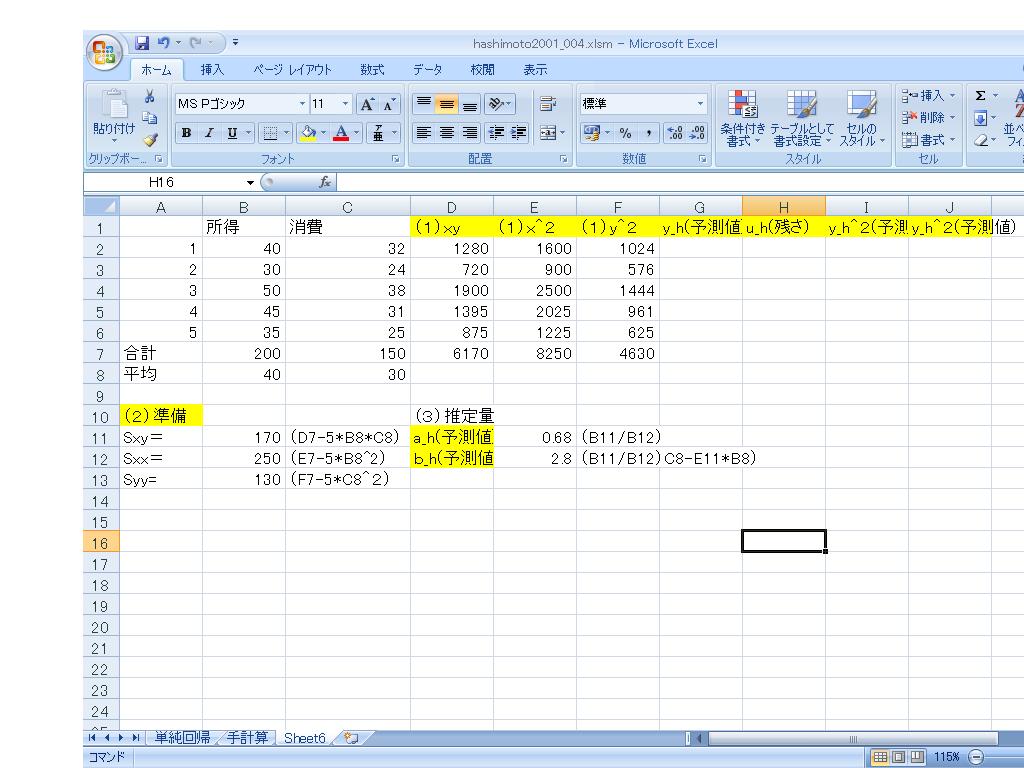The width and height of the screenshot is (1024, 768).
Task: Align cell text to the right
Action: [x=470, y=133]
